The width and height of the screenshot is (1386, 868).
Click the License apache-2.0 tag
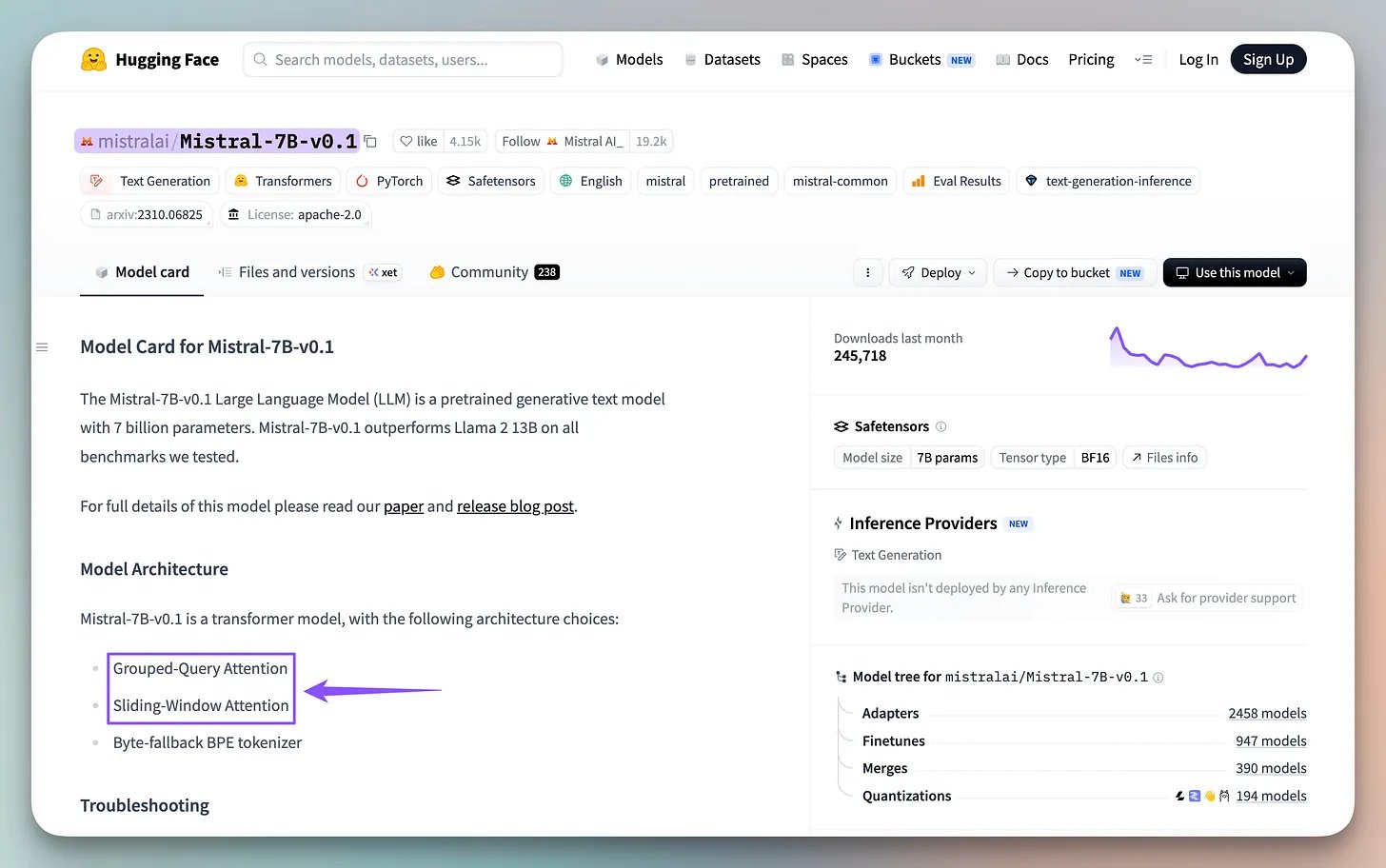click(x=295, y=214)
